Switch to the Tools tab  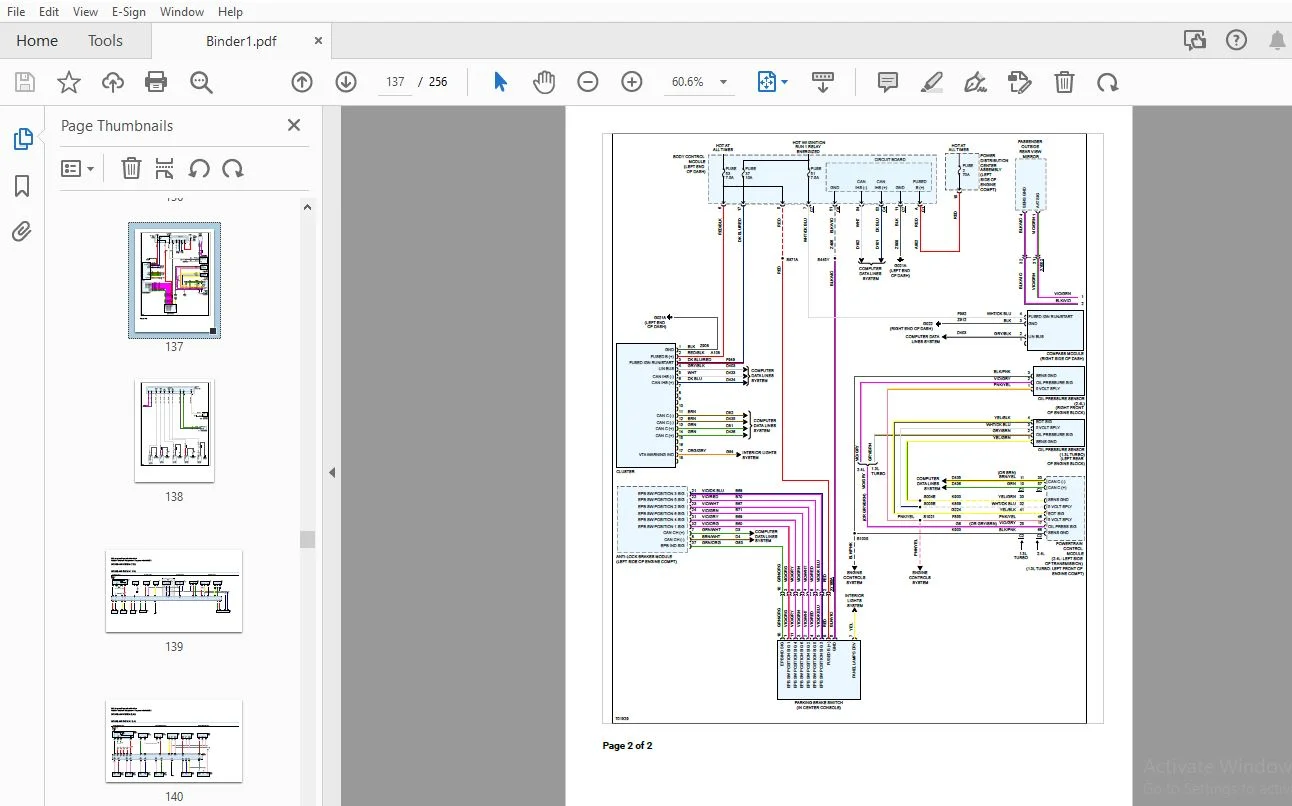pyautogui.click(x=105, y=41)
